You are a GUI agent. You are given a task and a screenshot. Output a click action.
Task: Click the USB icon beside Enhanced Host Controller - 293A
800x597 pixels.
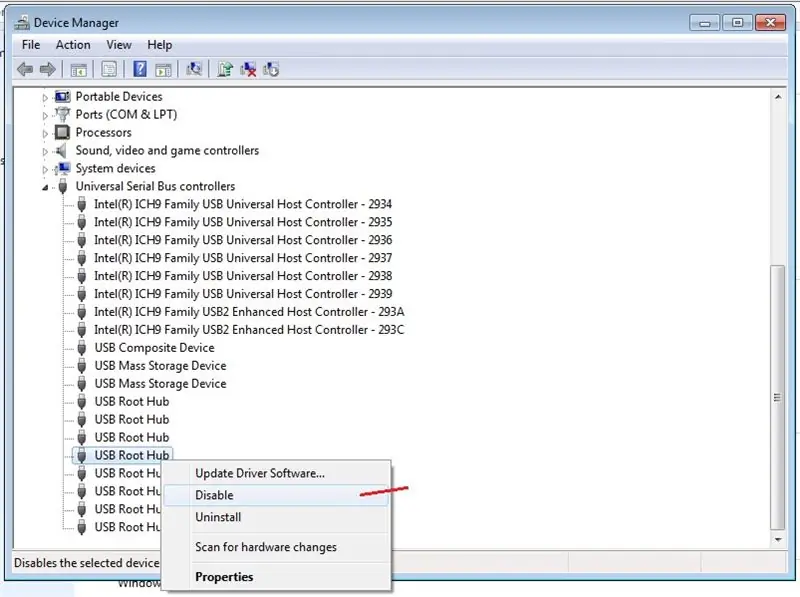pos(82,312)
